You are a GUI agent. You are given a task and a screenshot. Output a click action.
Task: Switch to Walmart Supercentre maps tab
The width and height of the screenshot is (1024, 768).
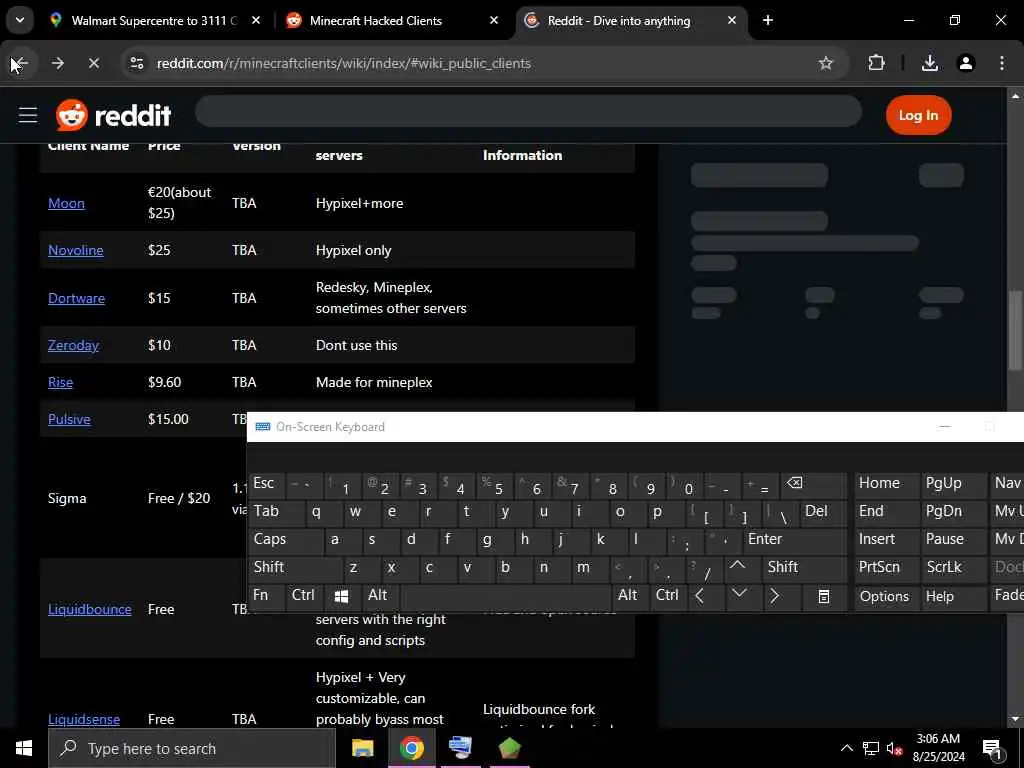[x=154, y=20]
